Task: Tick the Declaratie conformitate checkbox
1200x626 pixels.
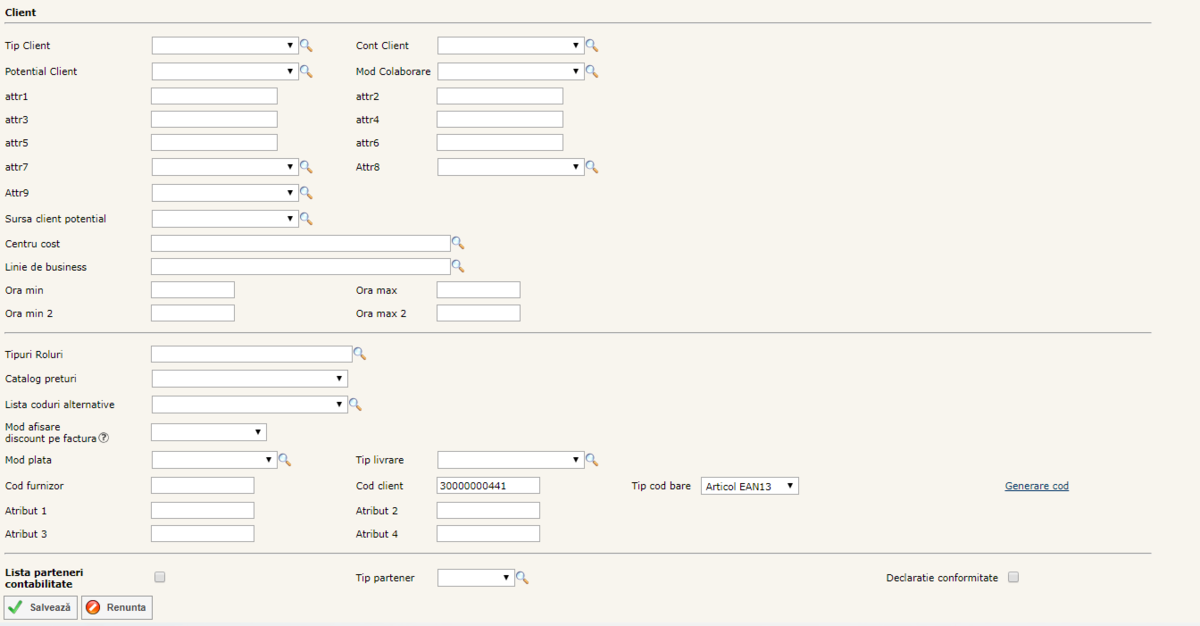Action: coord(1013,577)
